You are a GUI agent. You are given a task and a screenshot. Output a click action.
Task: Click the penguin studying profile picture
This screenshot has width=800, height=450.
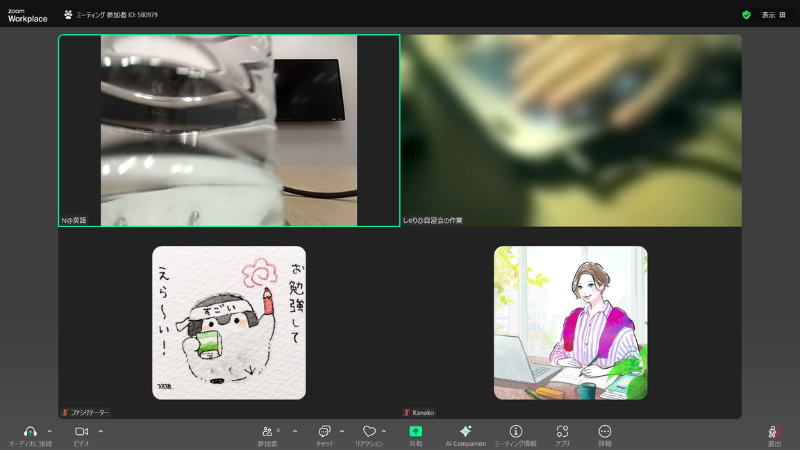[x=229, y=323]
